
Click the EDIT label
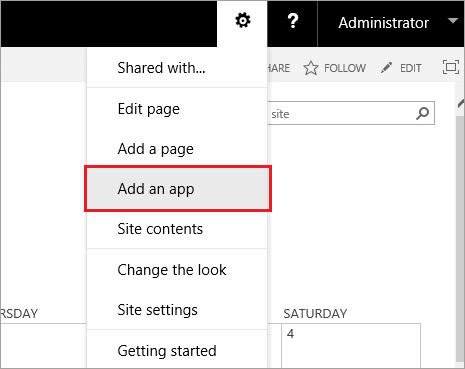(411, 68)
